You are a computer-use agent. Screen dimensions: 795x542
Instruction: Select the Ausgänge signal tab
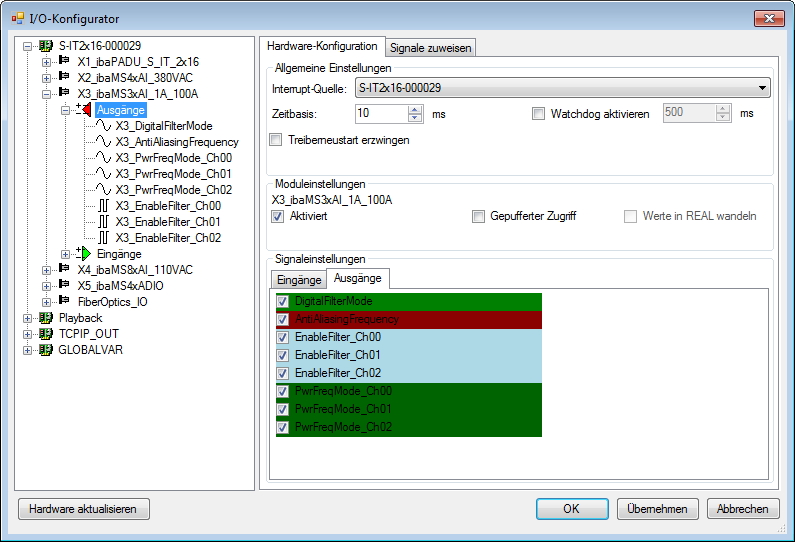click(358, 278)
